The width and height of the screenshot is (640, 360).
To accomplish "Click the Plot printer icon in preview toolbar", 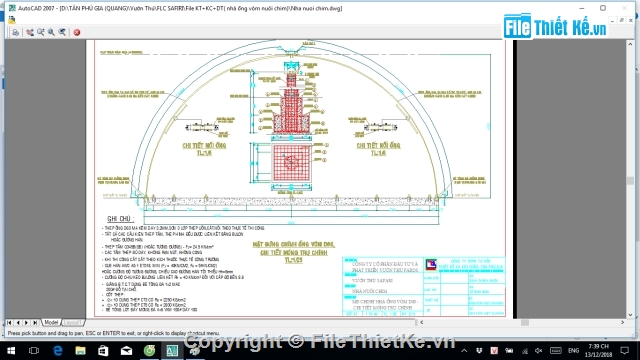I will pos(16,32).
